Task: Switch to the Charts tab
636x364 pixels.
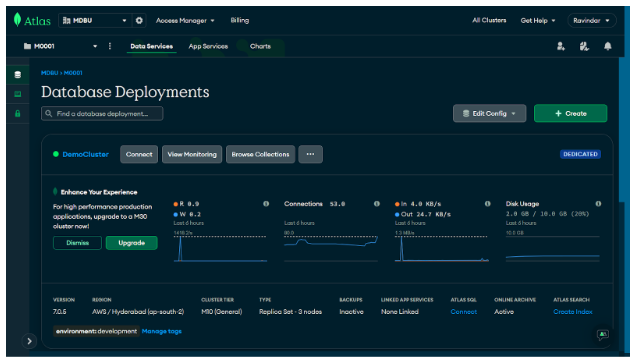Action: point(260,46)
